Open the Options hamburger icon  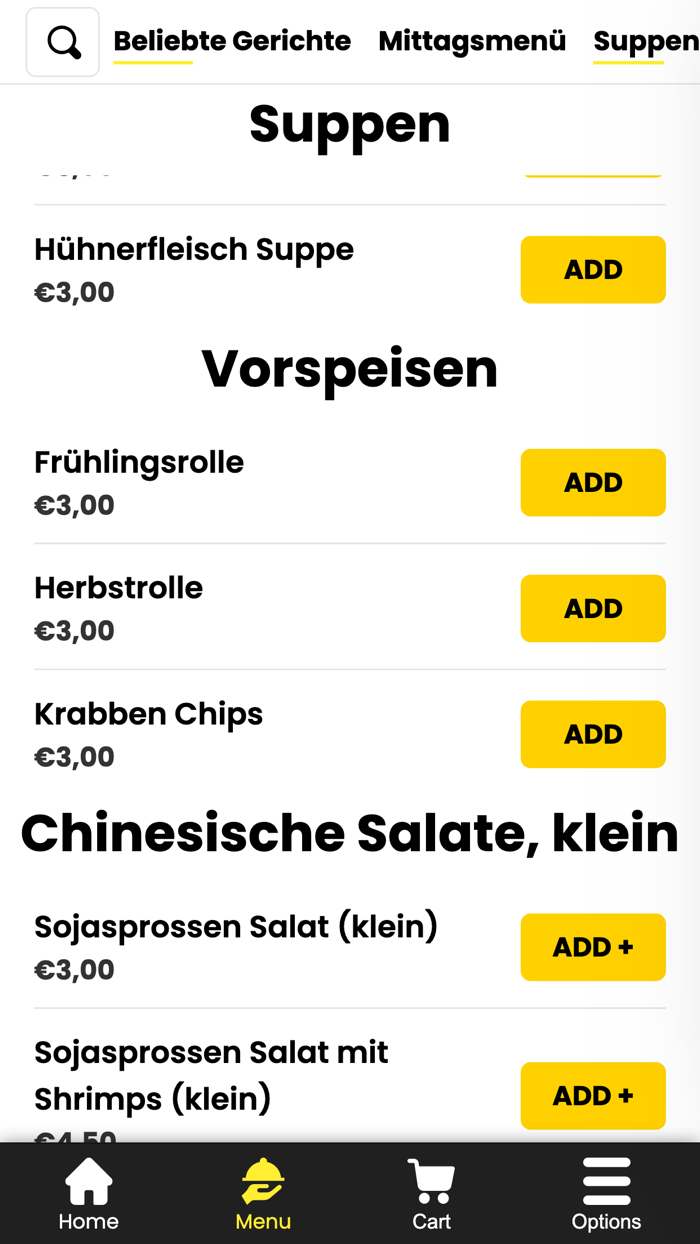click(607, 1192)
